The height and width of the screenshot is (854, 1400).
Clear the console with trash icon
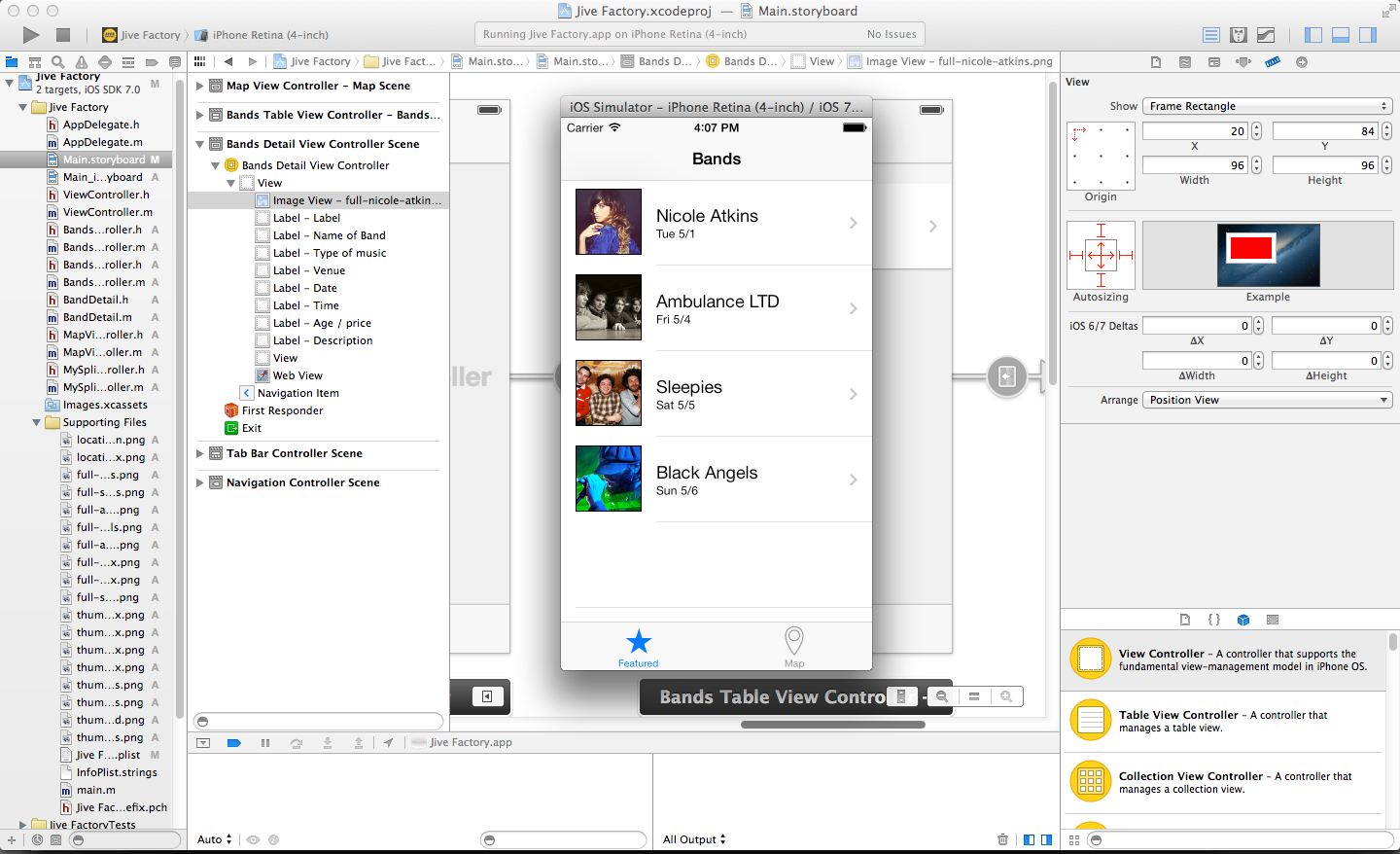tap(1002, 839)
